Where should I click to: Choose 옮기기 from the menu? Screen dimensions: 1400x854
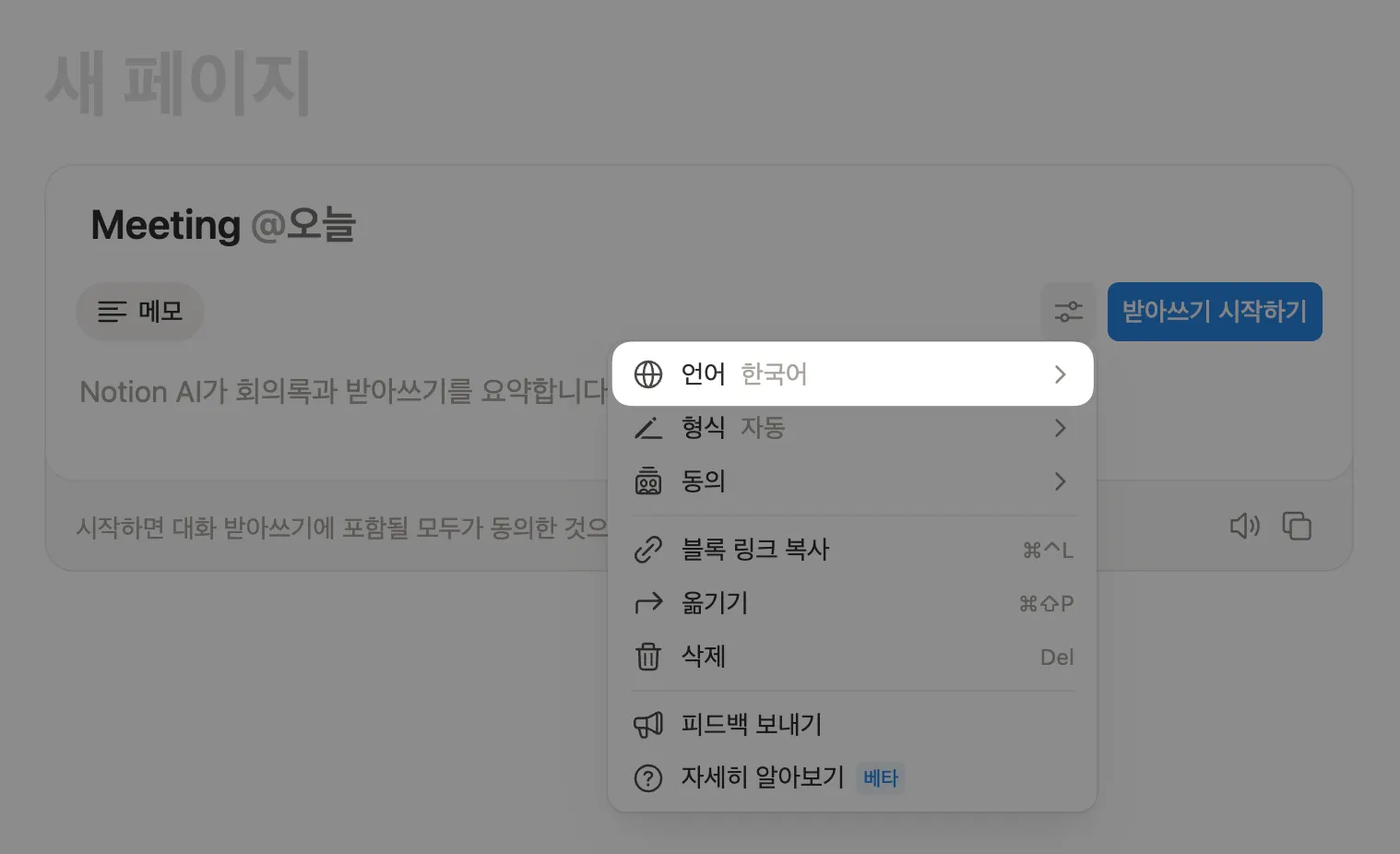click(x=852, y=603)
